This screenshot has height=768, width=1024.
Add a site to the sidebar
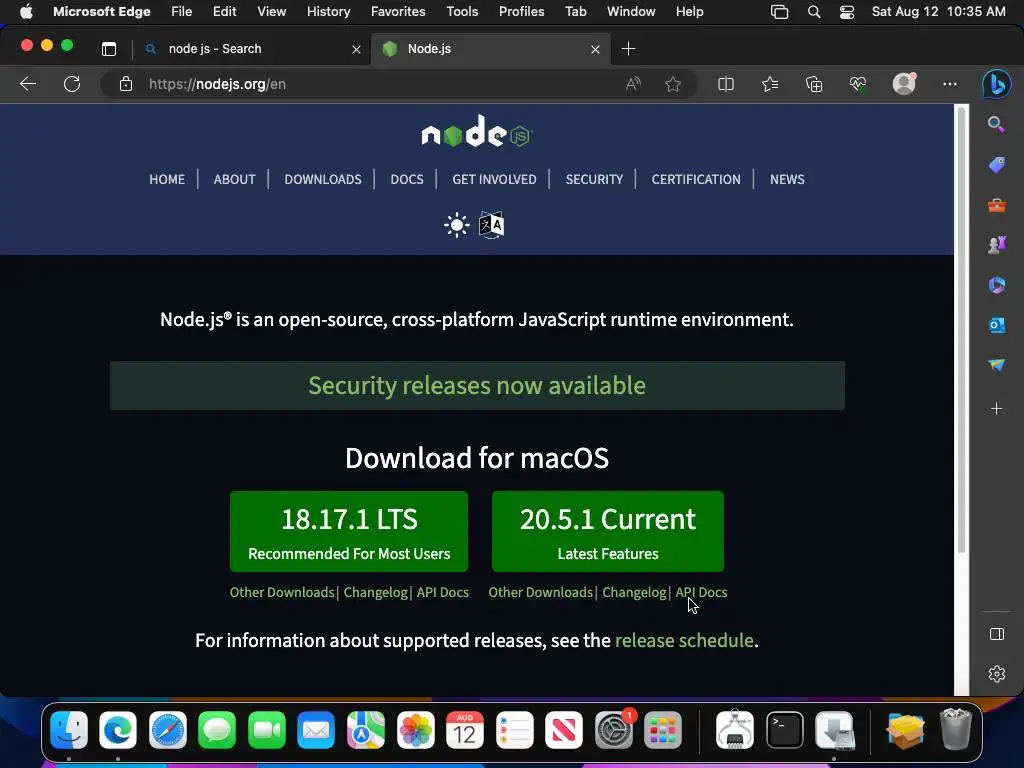click(x=996, y=409)
